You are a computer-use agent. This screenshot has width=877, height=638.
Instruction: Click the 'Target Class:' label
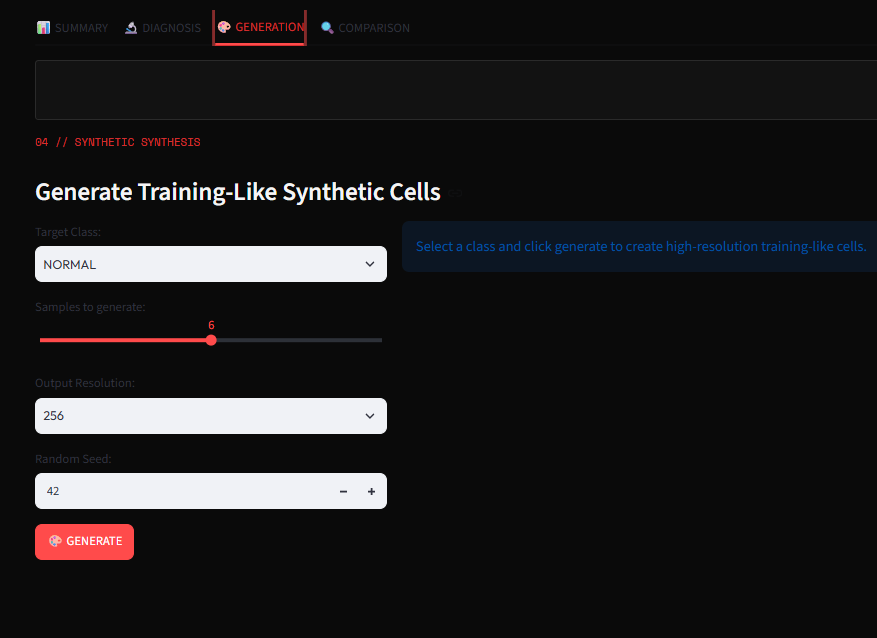(x=68, y=231)
